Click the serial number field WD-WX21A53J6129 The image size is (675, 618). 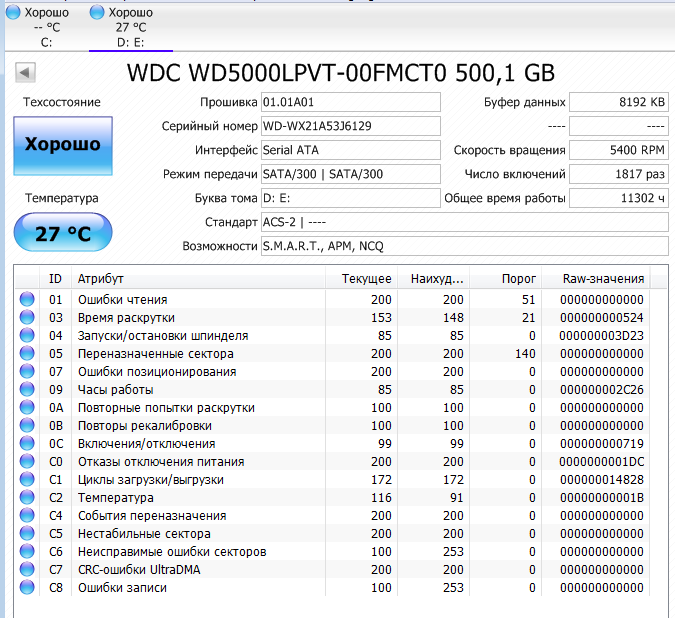point(351,126)
